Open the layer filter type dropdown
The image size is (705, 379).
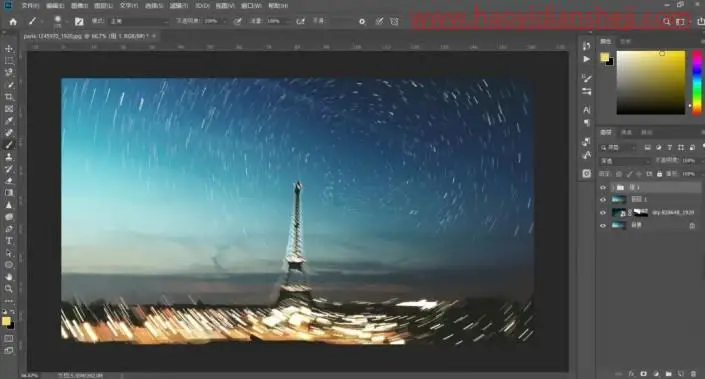pyautogui.click(x=619, y=147)
